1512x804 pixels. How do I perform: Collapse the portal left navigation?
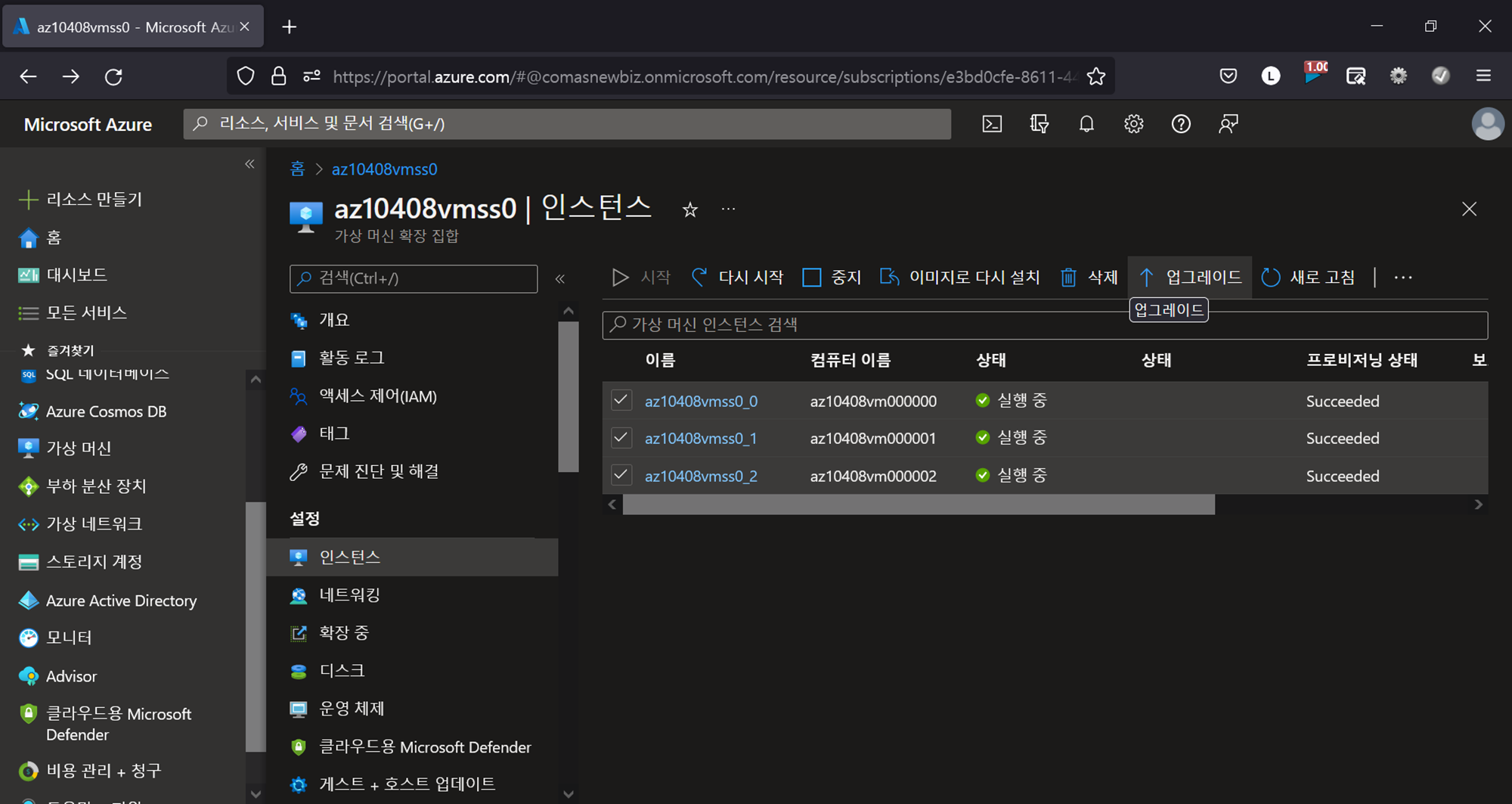[x=249, y=164]
